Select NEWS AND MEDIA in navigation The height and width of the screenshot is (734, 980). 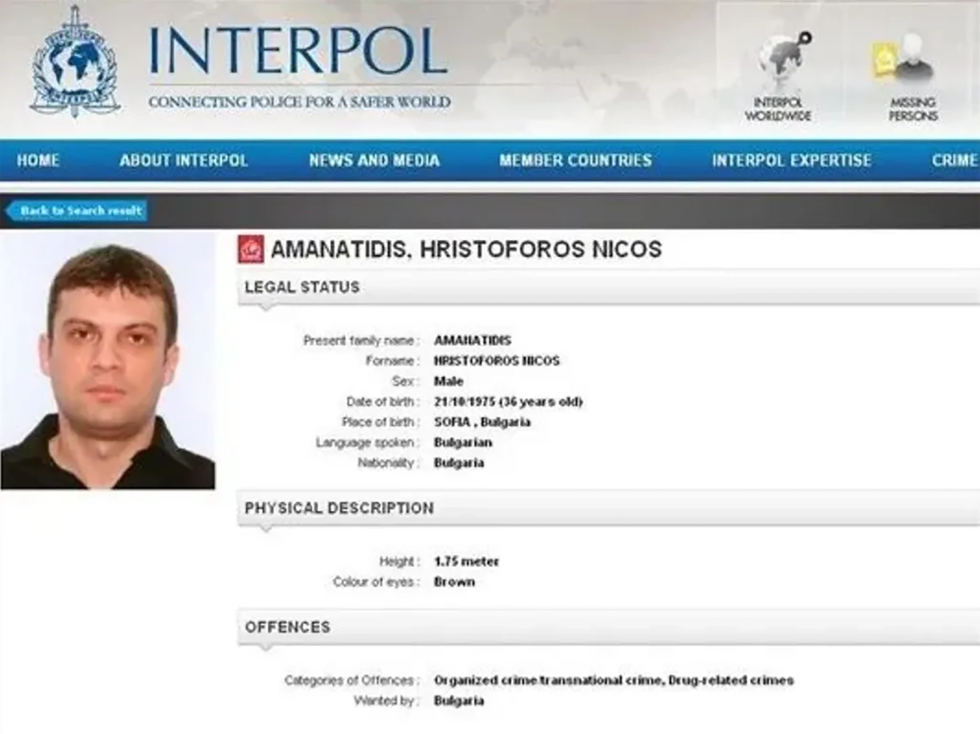[374, 160]
